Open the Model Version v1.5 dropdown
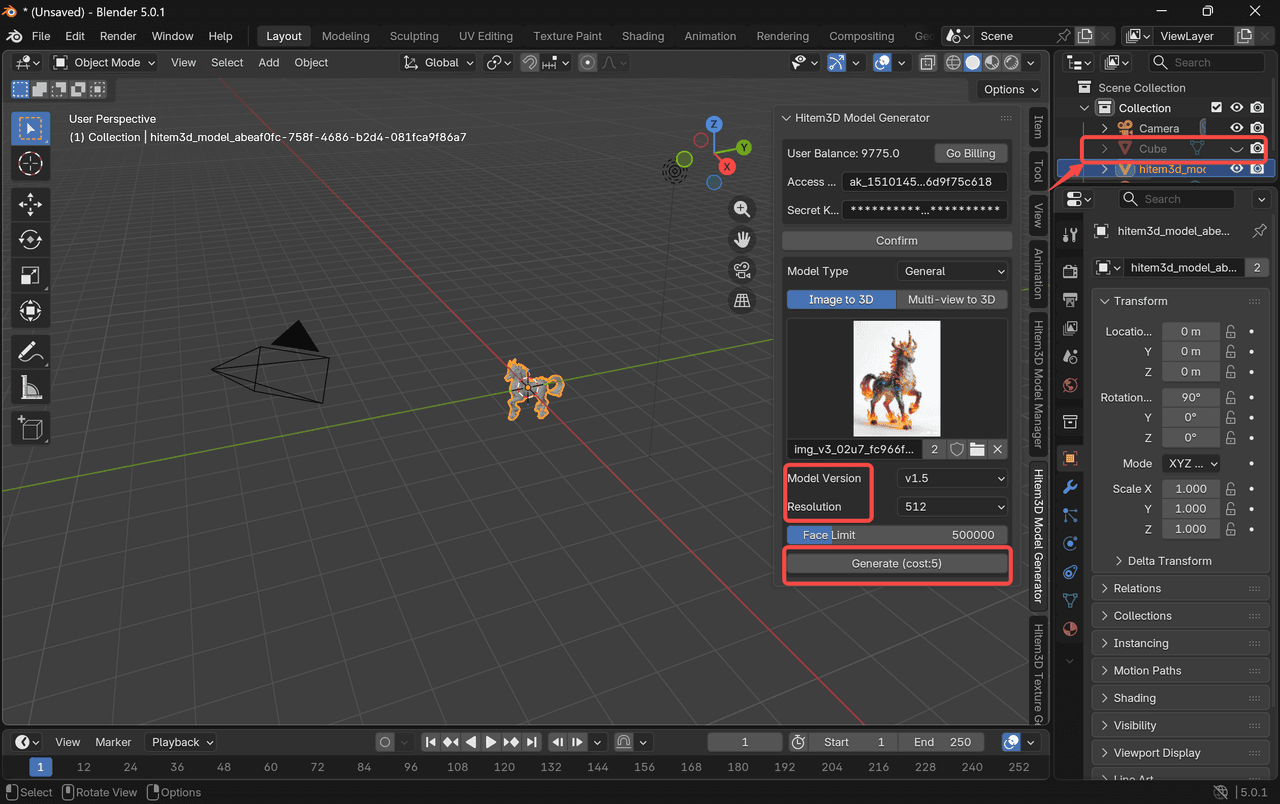 click(x=952, y=479)
